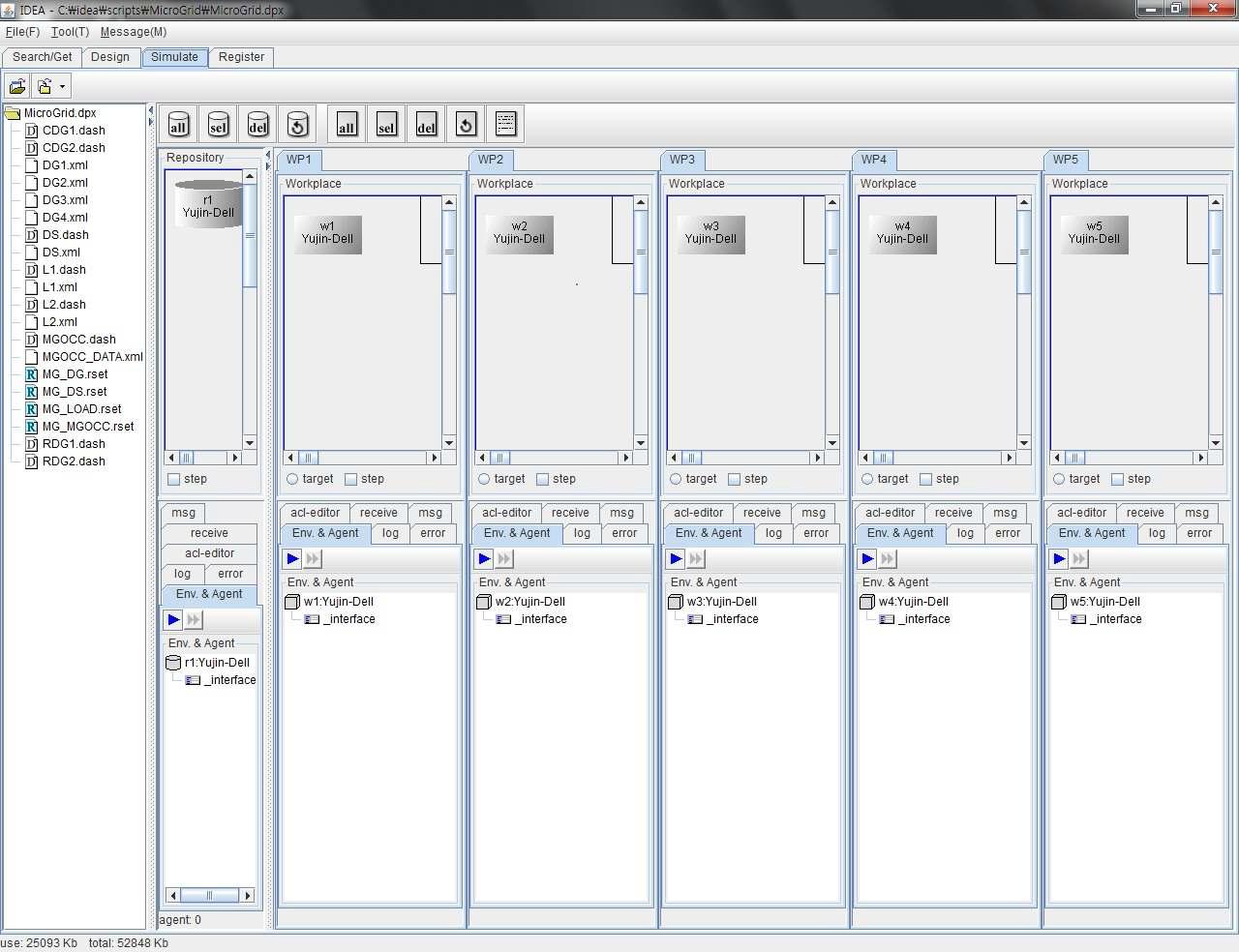Select the r1 Yujin-Dell repository cylinder
The height and width of the screenshot is (952, 1239).
coord(208,204)
